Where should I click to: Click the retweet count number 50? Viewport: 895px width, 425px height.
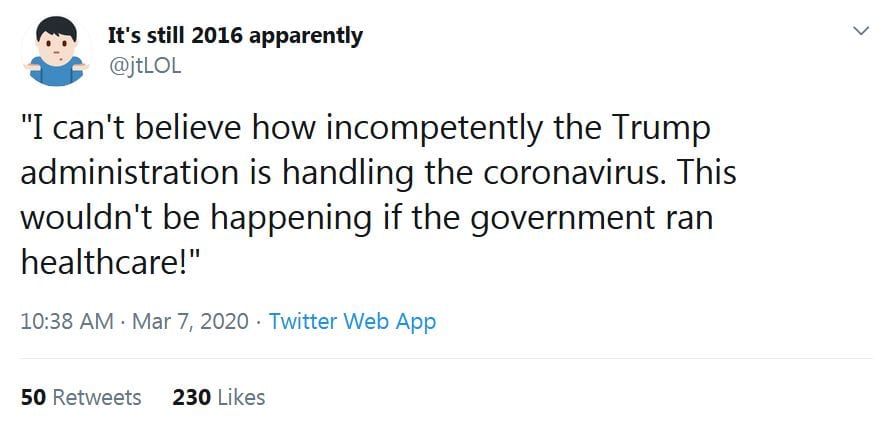pos(33,397)
